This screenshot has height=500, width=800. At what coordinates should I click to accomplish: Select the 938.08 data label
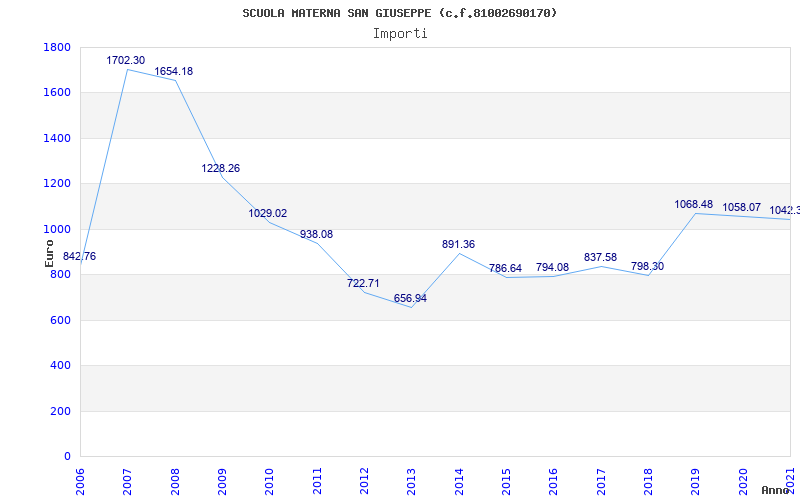(x=316, y=234)
